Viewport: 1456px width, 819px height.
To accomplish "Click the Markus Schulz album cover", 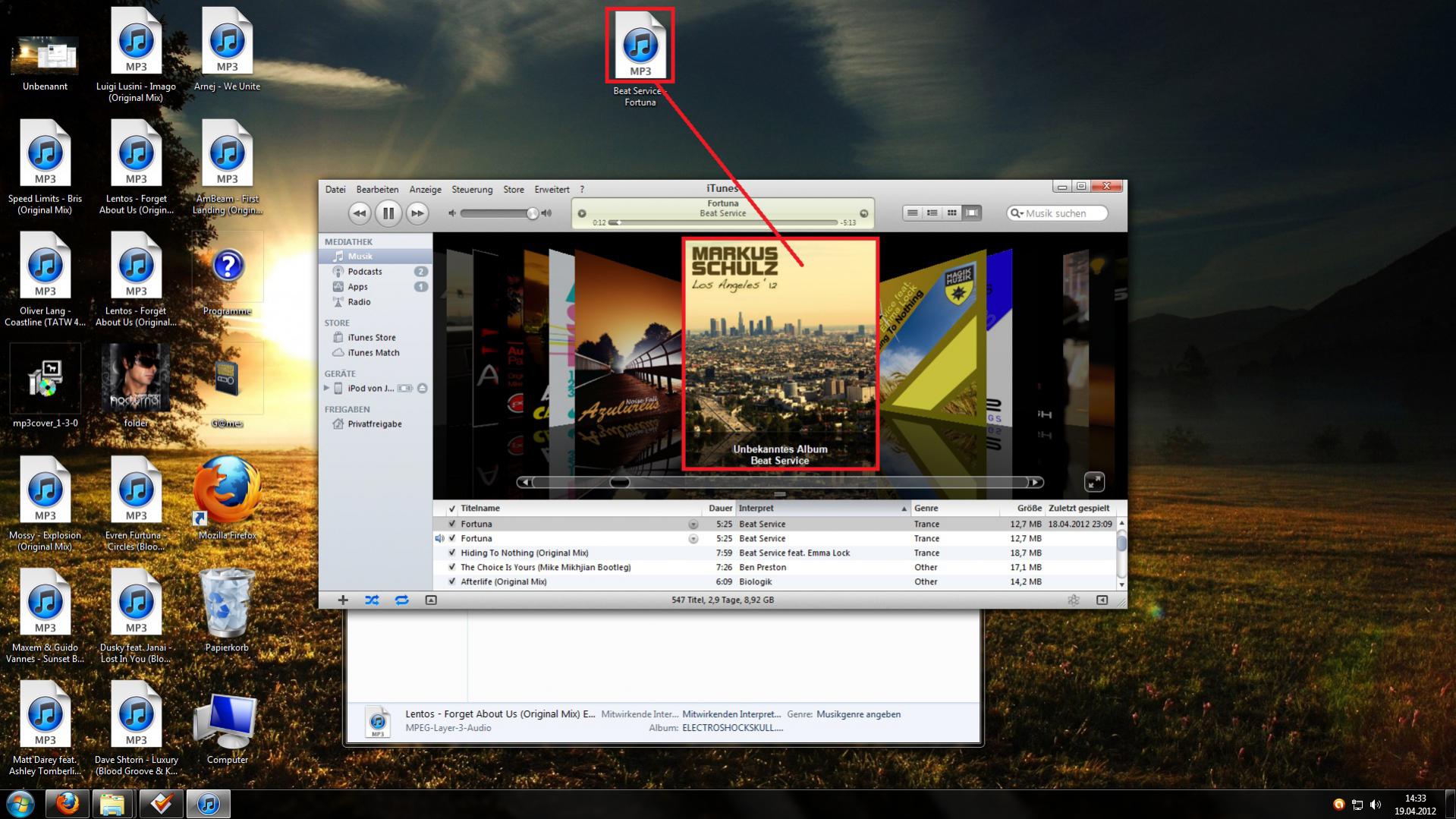I will coord(780,354).
